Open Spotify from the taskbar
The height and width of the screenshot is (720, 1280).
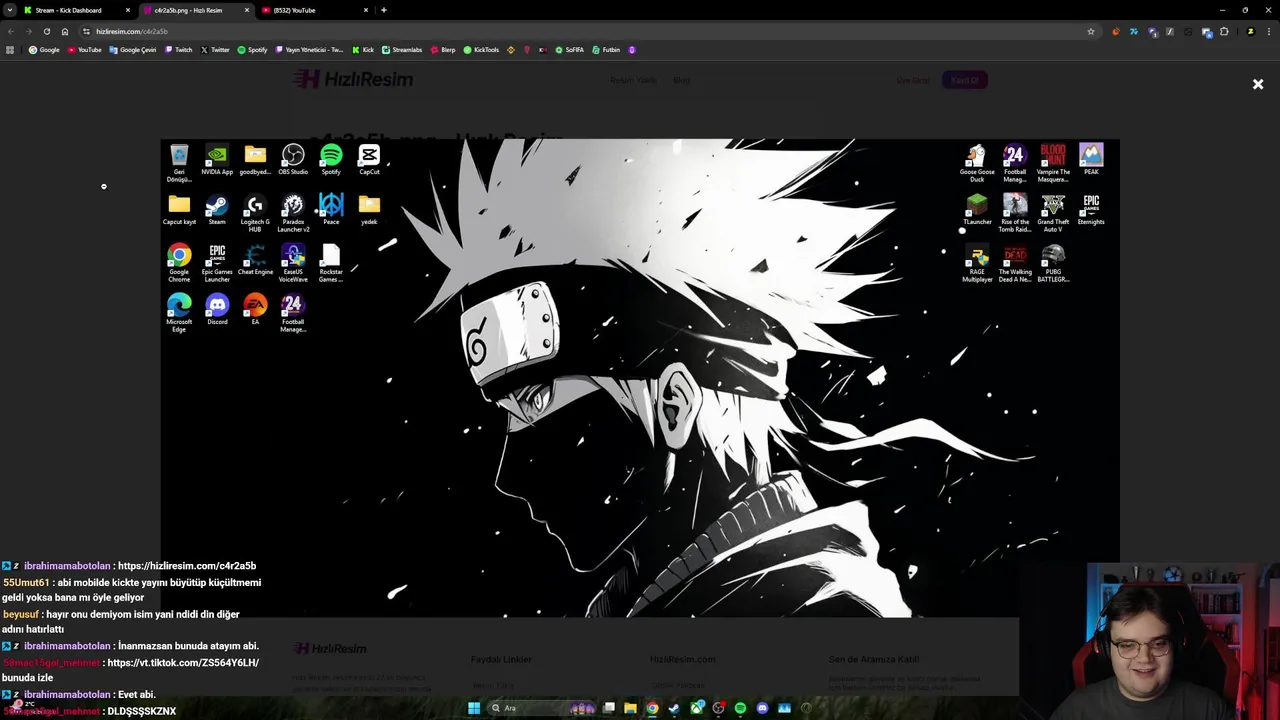click(740, 708)
